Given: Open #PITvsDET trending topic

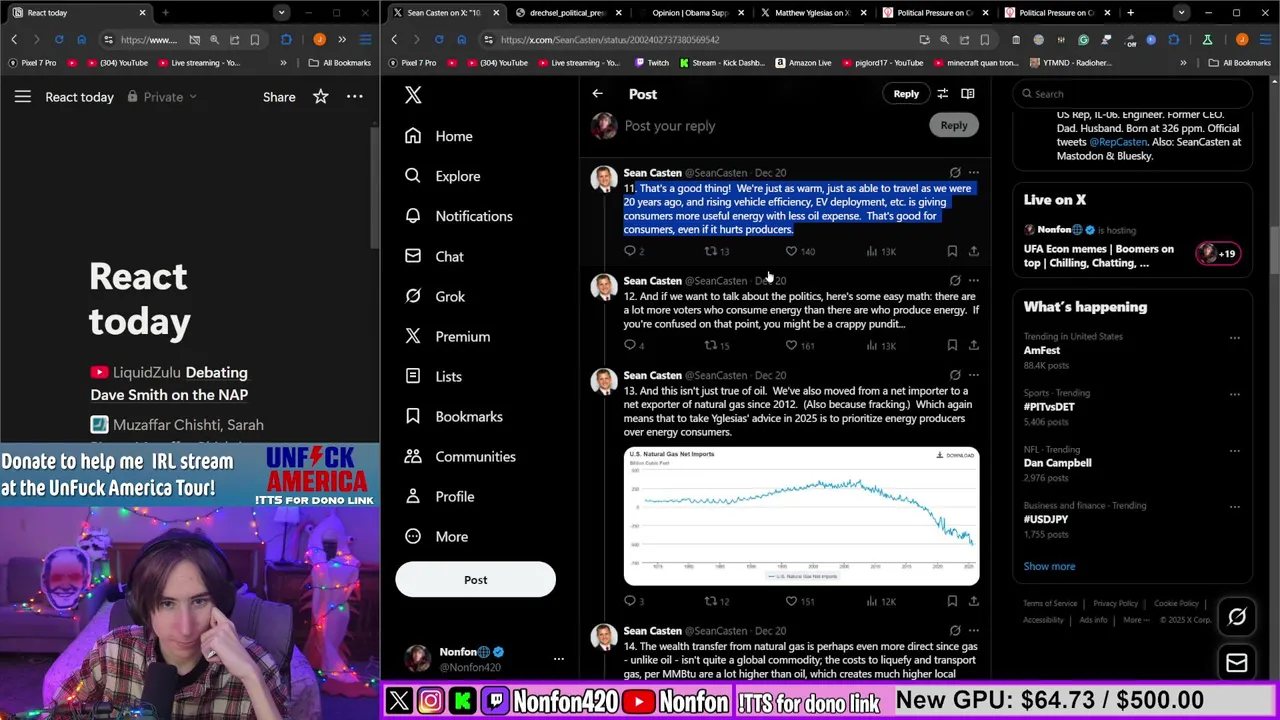Looking at the screenshot, I should [1049, 407].
